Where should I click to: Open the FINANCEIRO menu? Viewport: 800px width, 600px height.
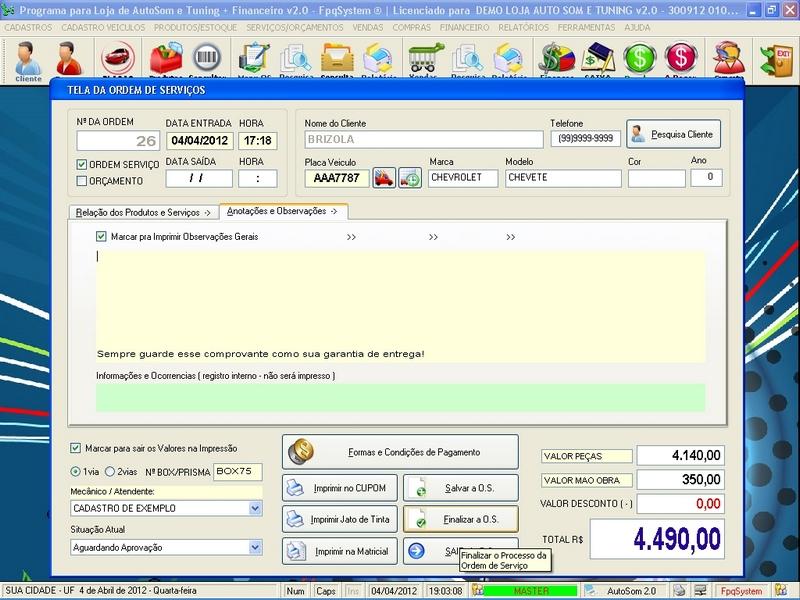(464, 28)
